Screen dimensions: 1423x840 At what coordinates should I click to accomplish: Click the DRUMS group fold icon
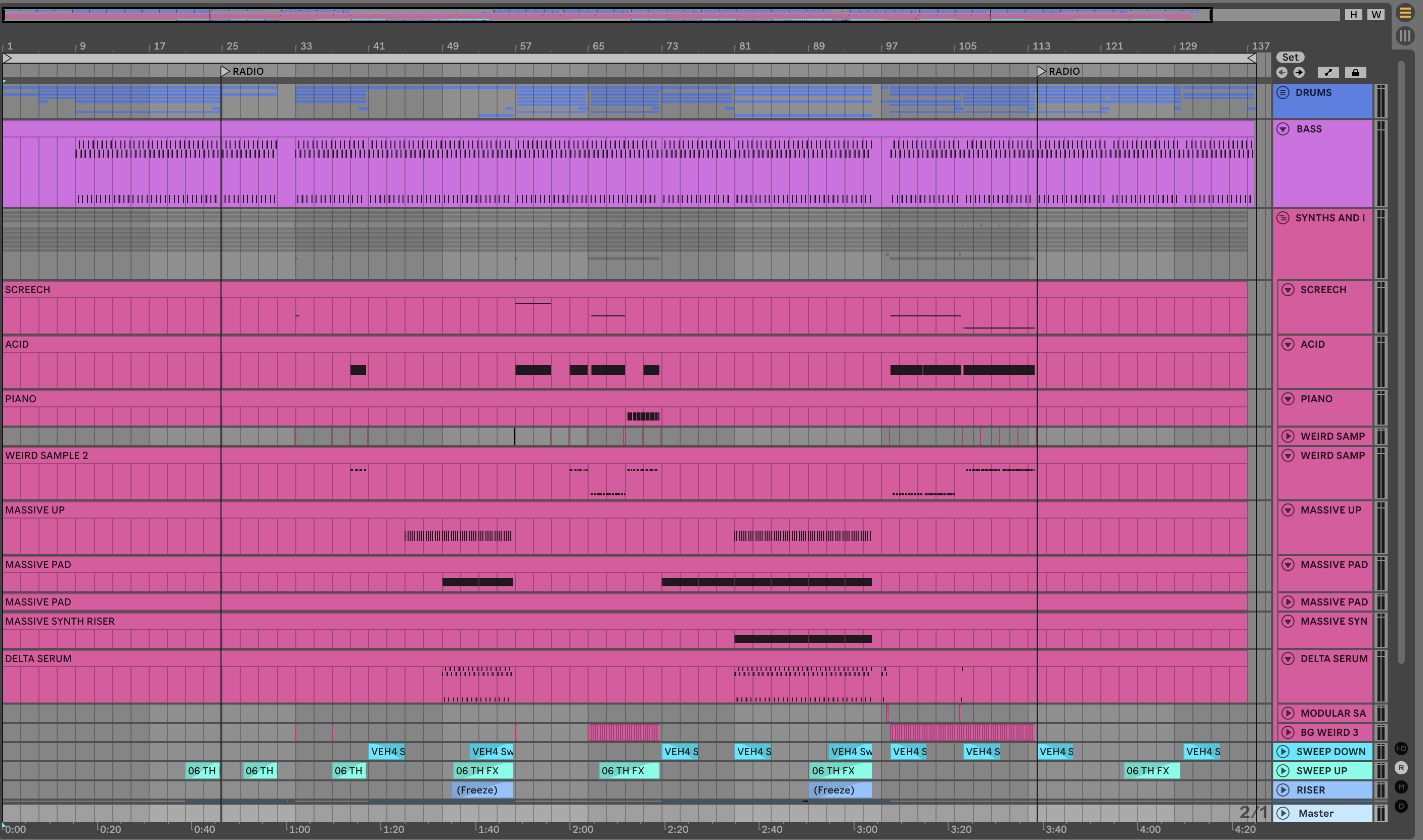[x=1283, y=93]
